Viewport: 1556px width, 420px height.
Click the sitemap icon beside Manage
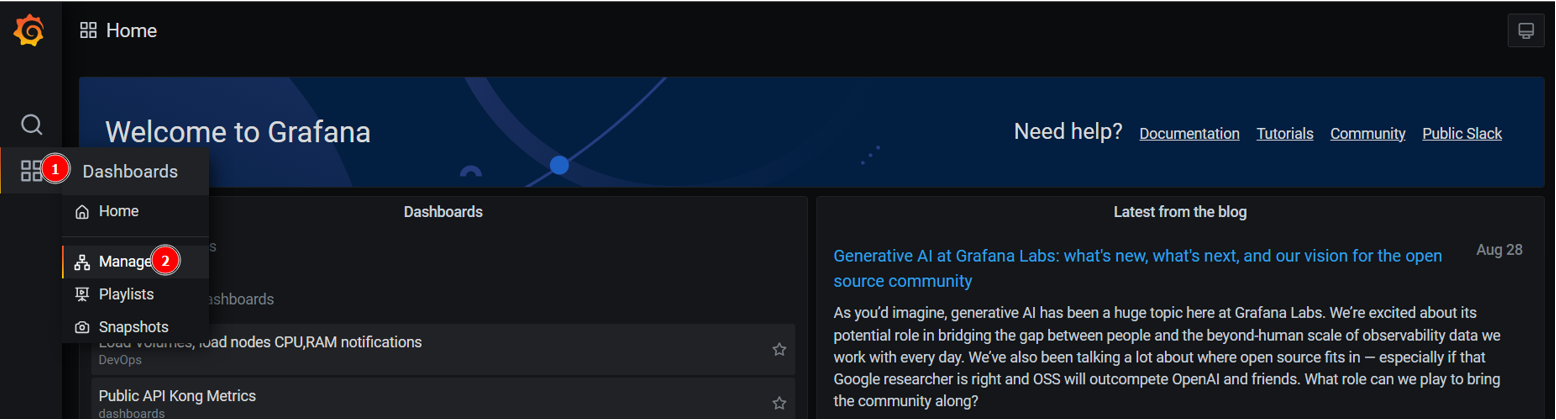point(82,262)
